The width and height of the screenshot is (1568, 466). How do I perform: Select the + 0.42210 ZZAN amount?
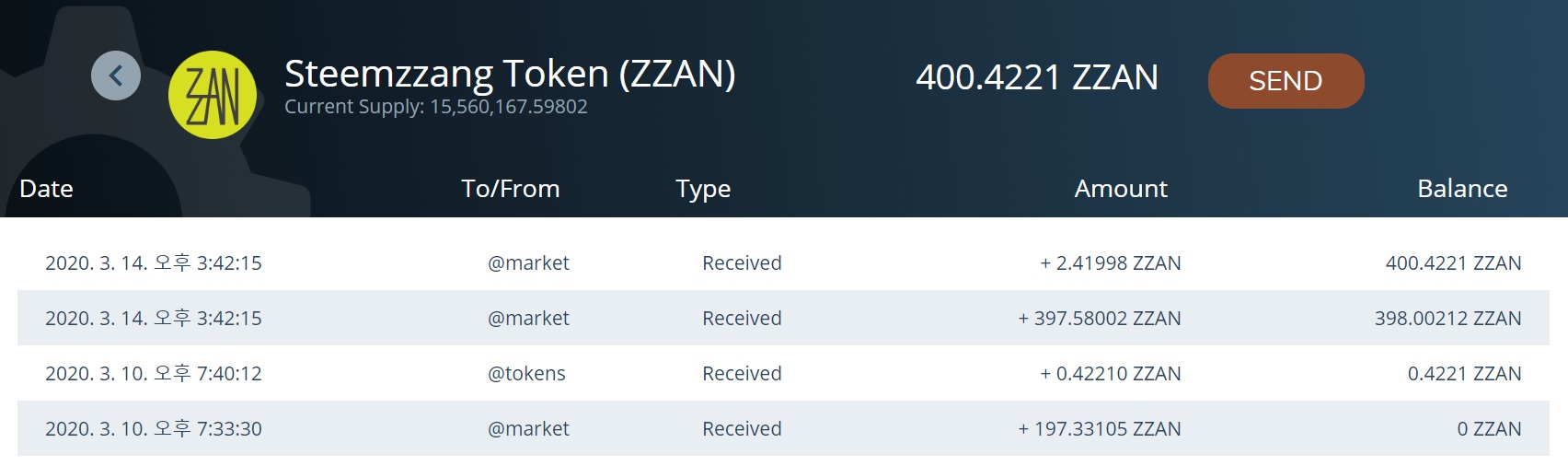(x=1110, y=374)
